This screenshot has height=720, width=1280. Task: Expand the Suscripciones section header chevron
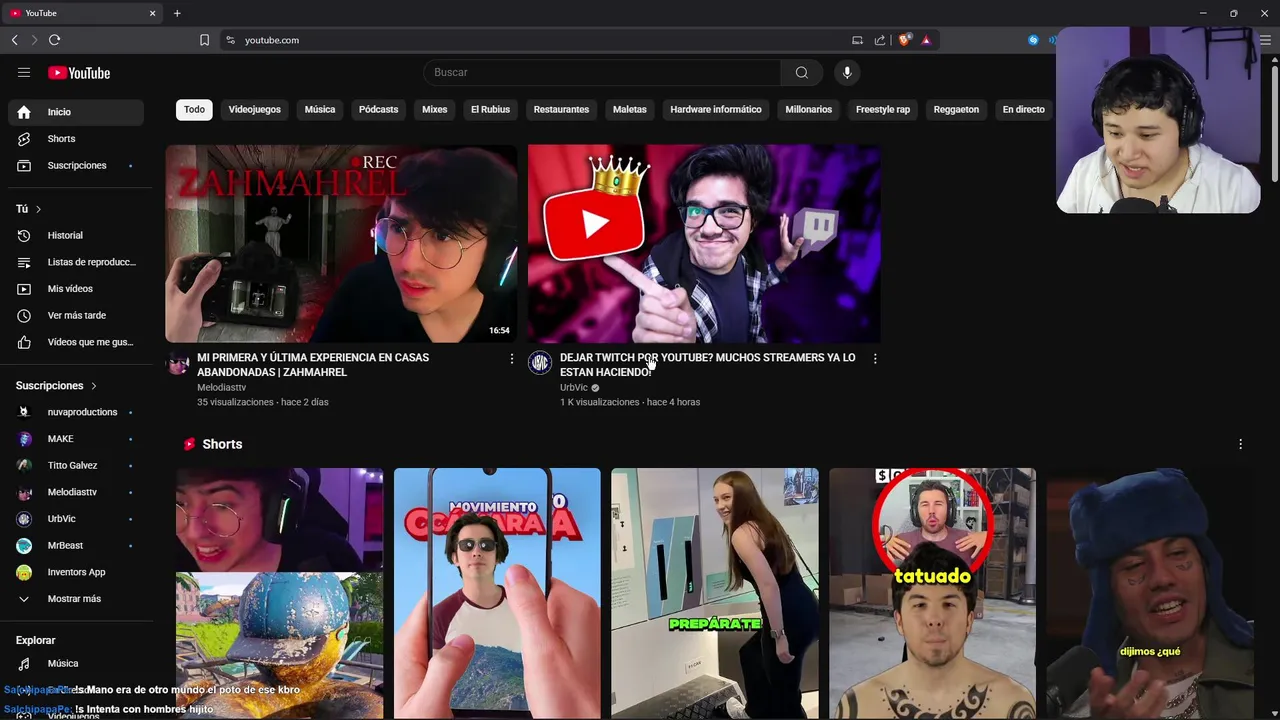point(94,386)
